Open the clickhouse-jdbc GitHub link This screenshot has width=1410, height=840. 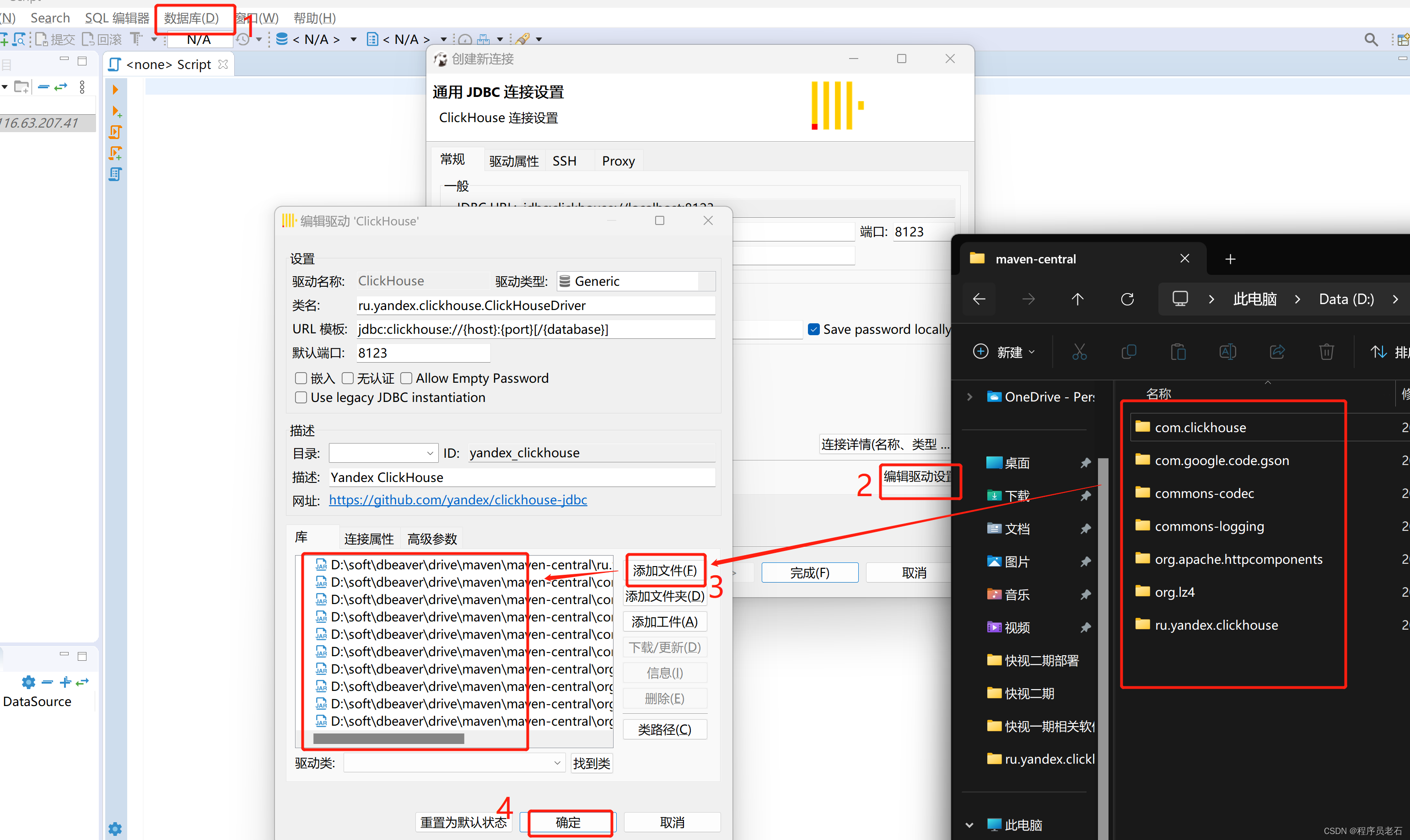click(458, 500)
